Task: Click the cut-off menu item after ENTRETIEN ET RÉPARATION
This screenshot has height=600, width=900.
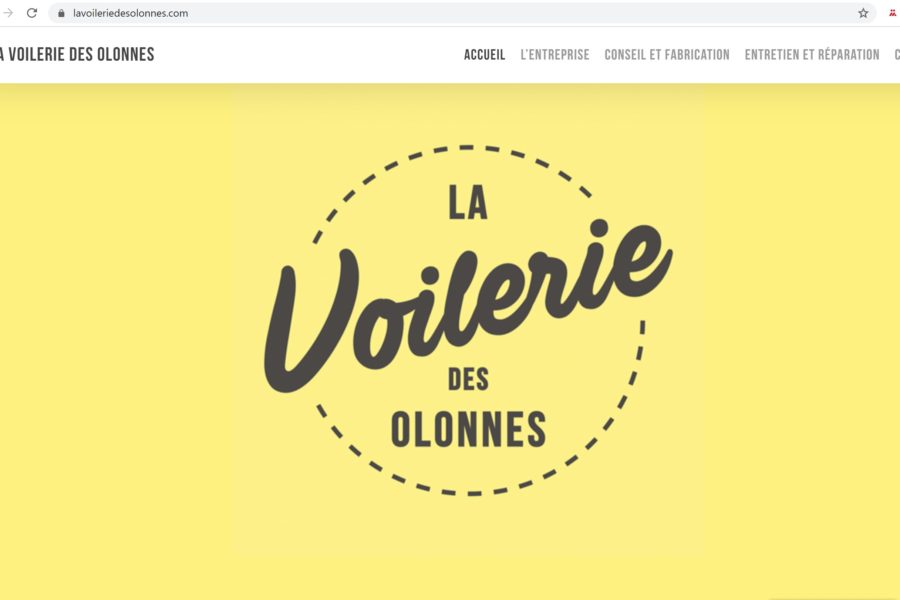Action: tap(897, 55)
